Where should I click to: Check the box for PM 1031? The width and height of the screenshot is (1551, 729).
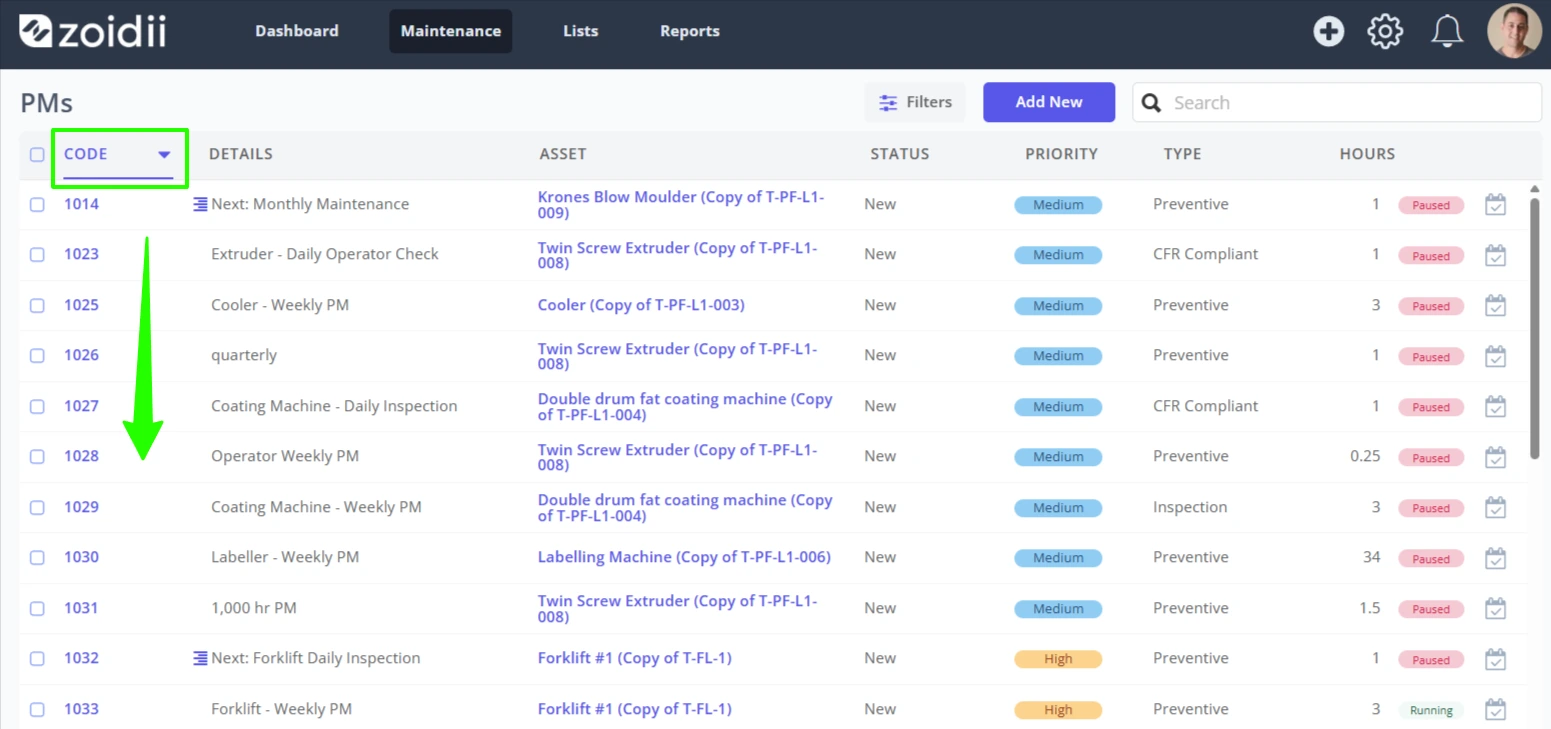coord(37,608)
